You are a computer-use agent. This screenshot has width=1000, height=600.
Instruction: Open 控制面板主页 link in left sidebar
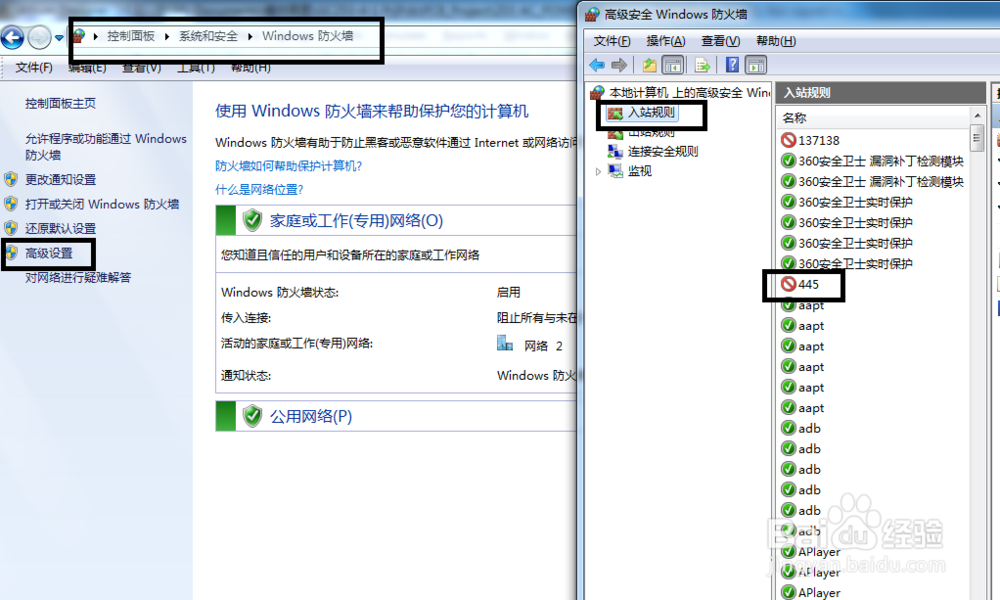click(61, 103)
